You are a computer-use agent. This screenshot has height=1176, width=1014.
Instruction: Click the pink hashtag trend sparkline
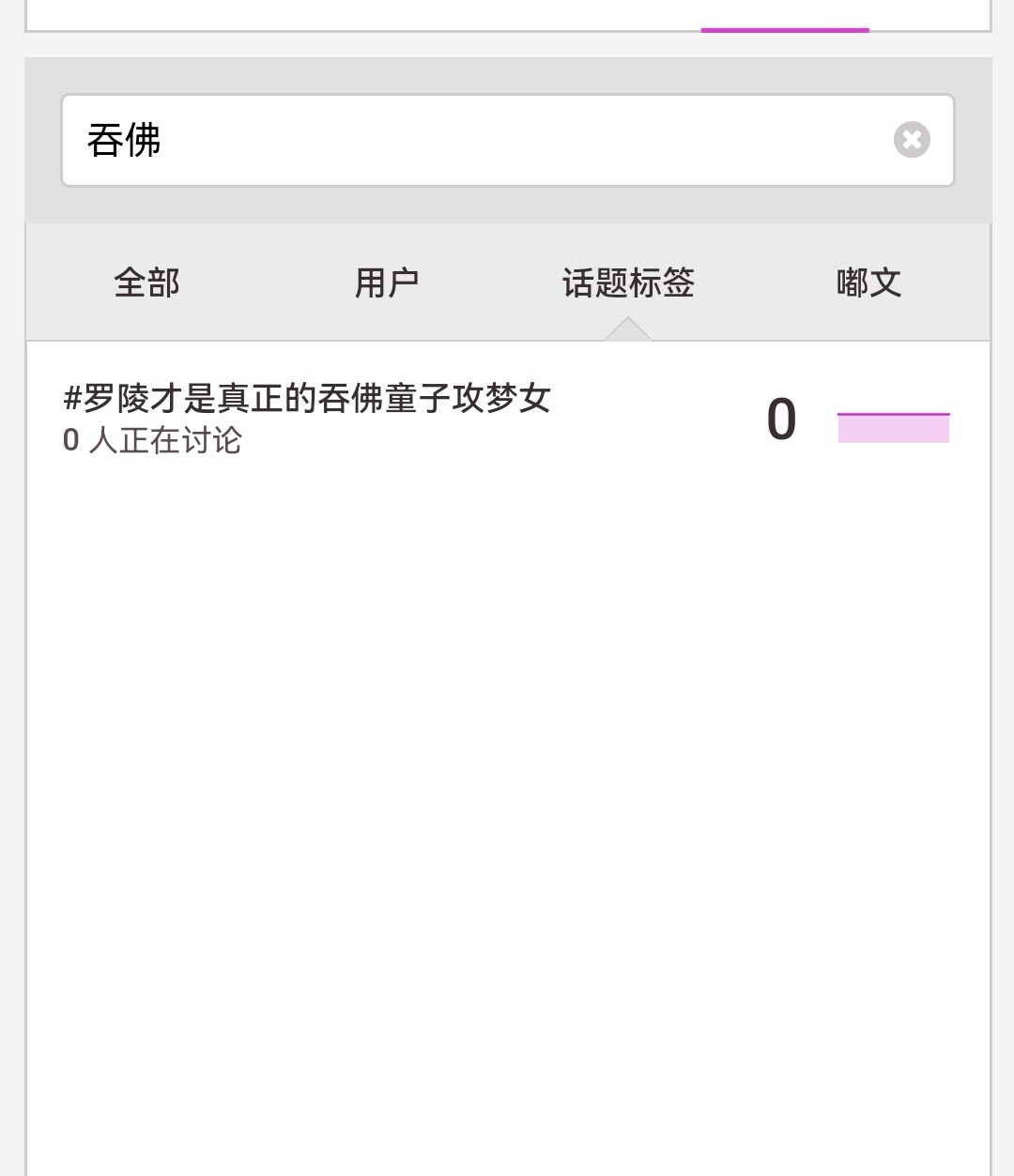coord(893,427)
